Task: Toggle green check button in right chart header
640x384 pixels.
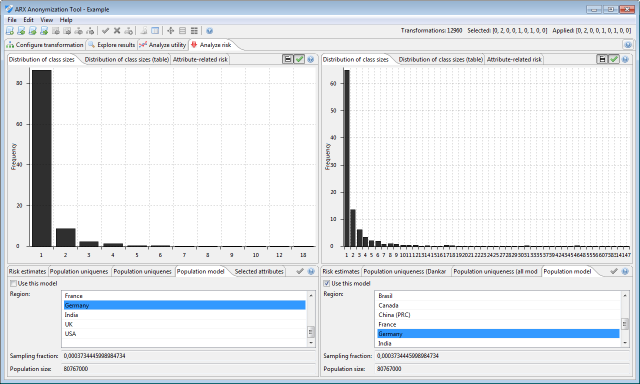Action: pyautogui.click(x=613, y=60)
